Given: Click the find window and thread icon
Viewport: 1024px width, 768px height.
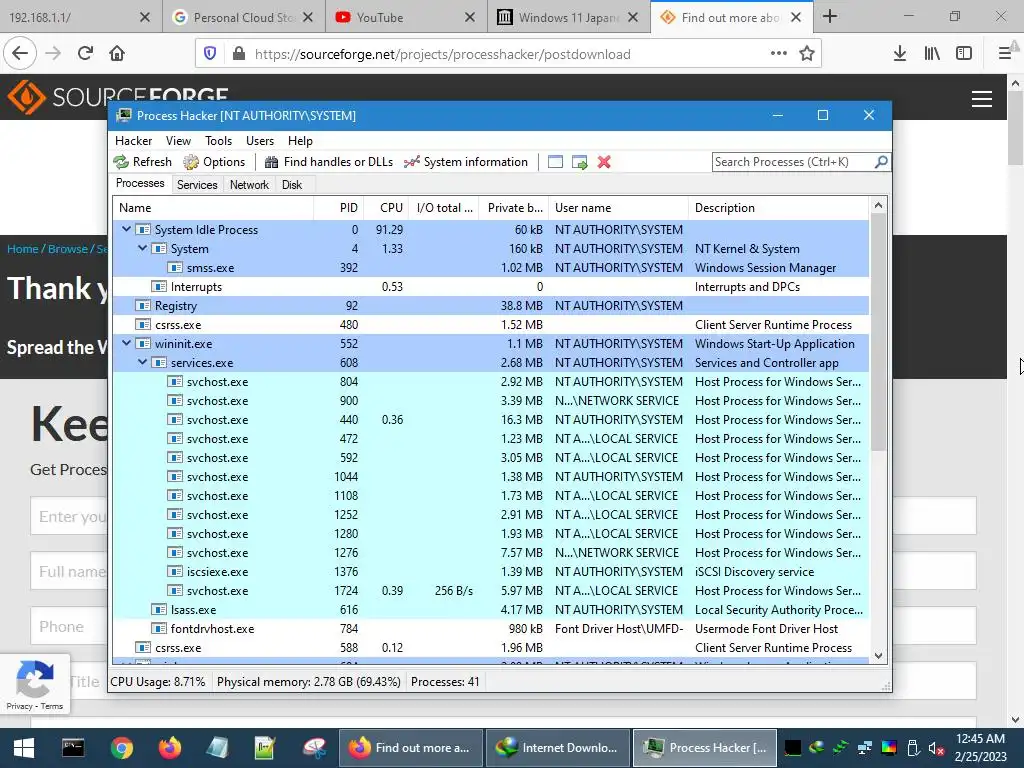Looking at the screenshot, I should (579, 162).
